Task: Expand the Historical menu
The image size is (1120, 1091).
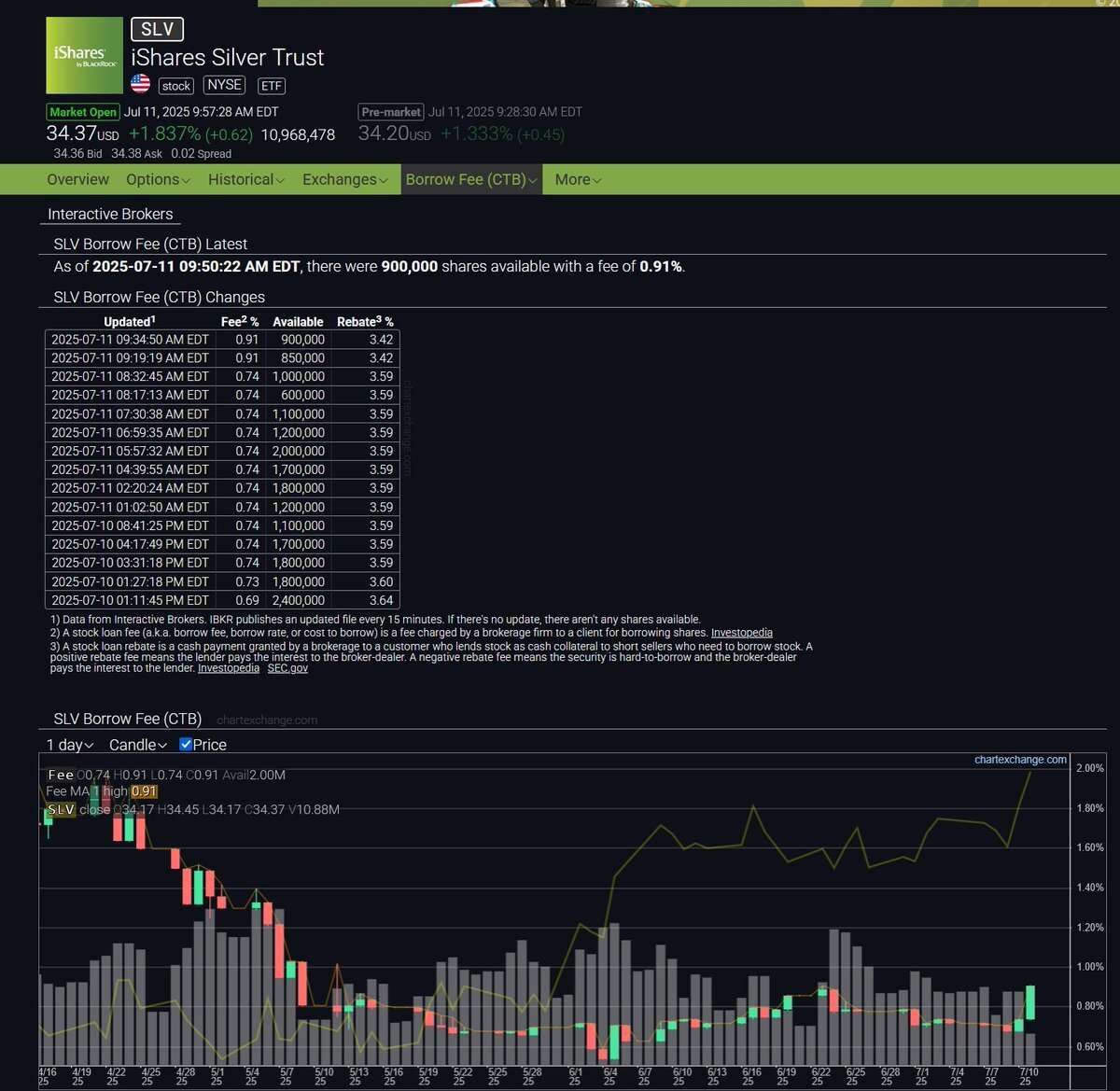Action: click(246, 179)
